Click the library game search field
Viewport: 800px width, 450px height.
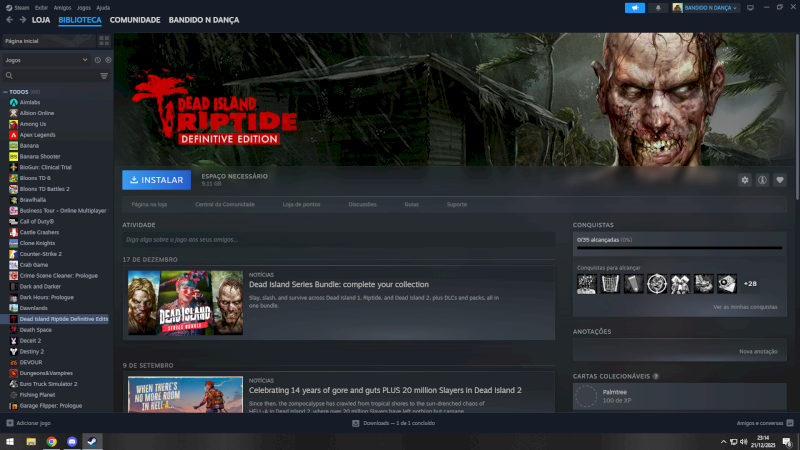click(50, 75)
